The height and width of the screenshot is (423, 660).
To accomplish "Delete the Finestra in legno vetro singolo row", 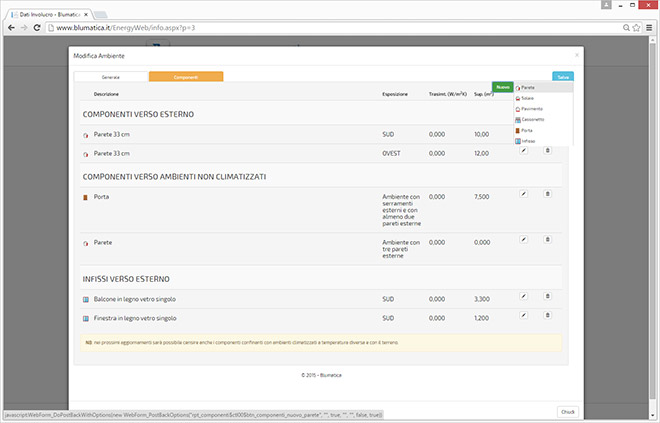I will click(547, 315).
